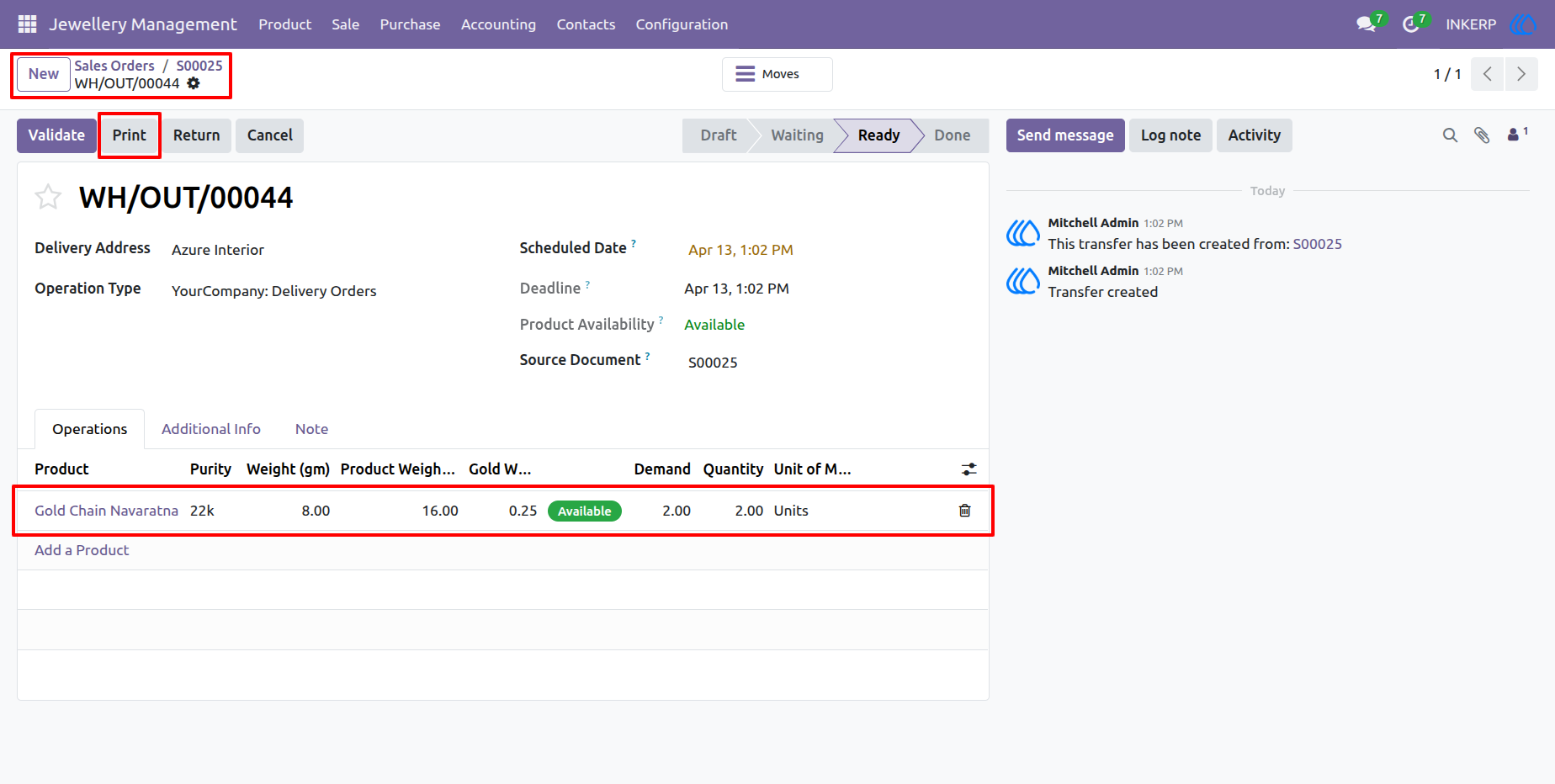Click the Return button
This screenshot has width=1555, height=784.
click(196, 135)
